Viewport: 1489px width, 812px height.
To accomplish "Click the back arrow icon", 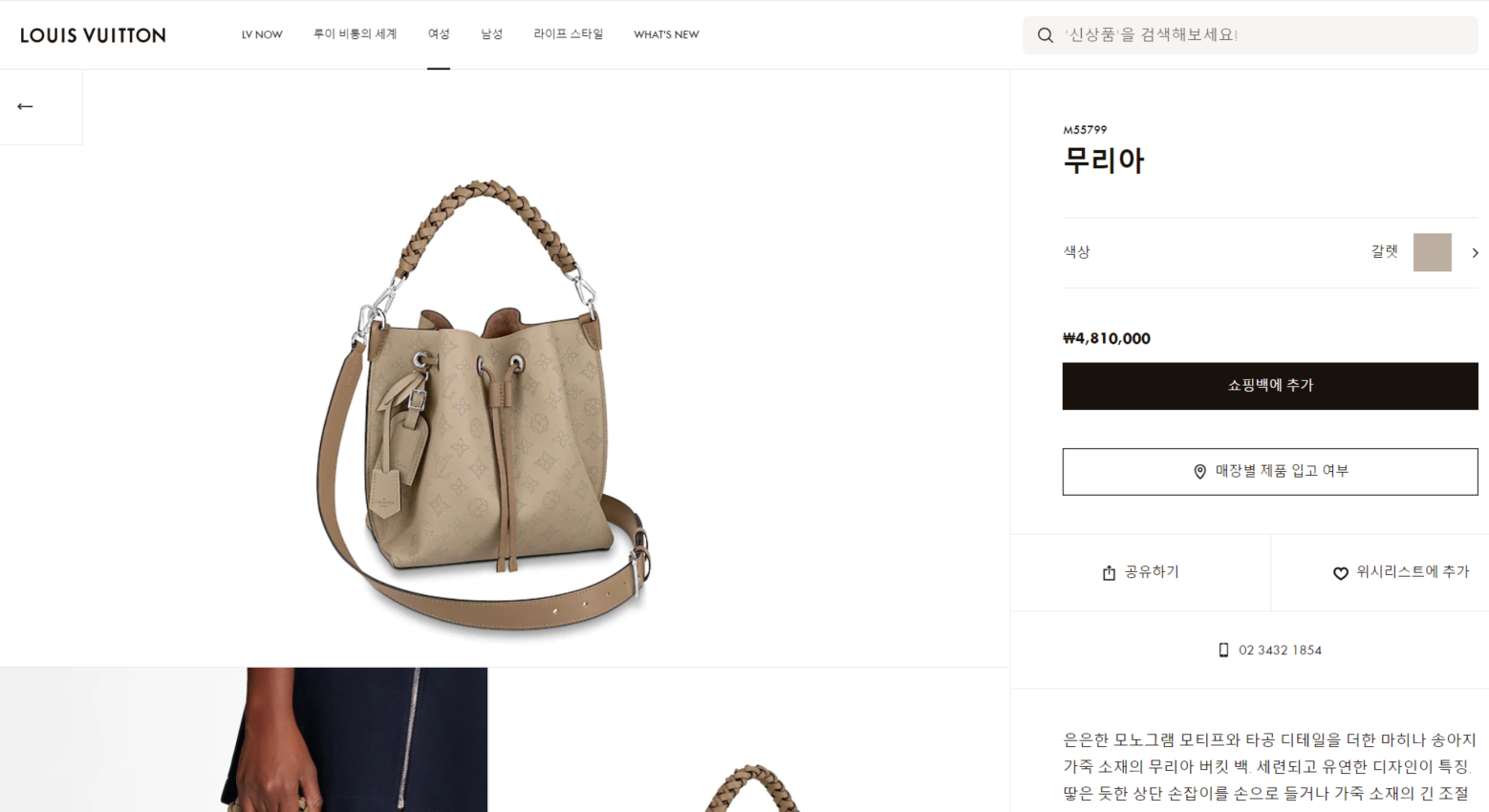I will point(25,106).
